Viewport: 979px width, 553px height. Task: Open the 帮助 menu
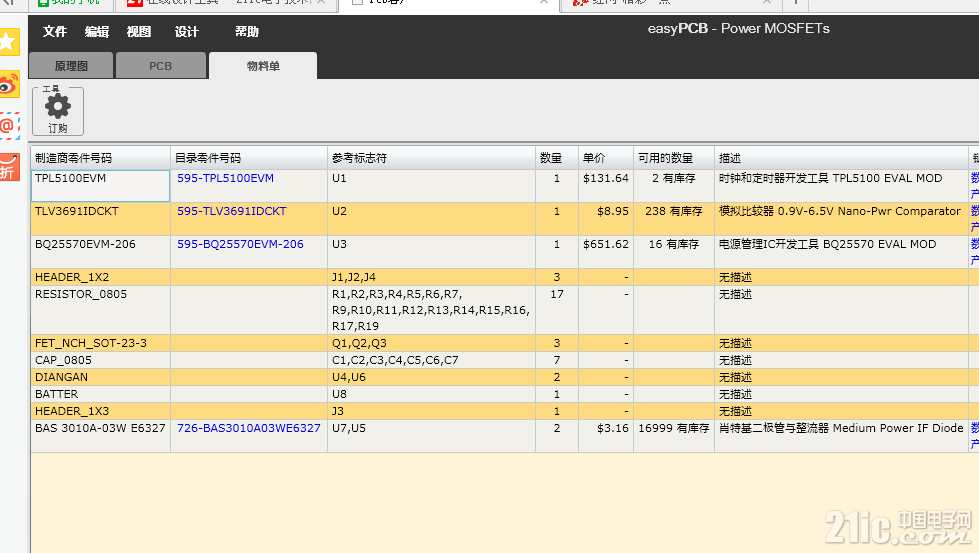tap(247, 32)
